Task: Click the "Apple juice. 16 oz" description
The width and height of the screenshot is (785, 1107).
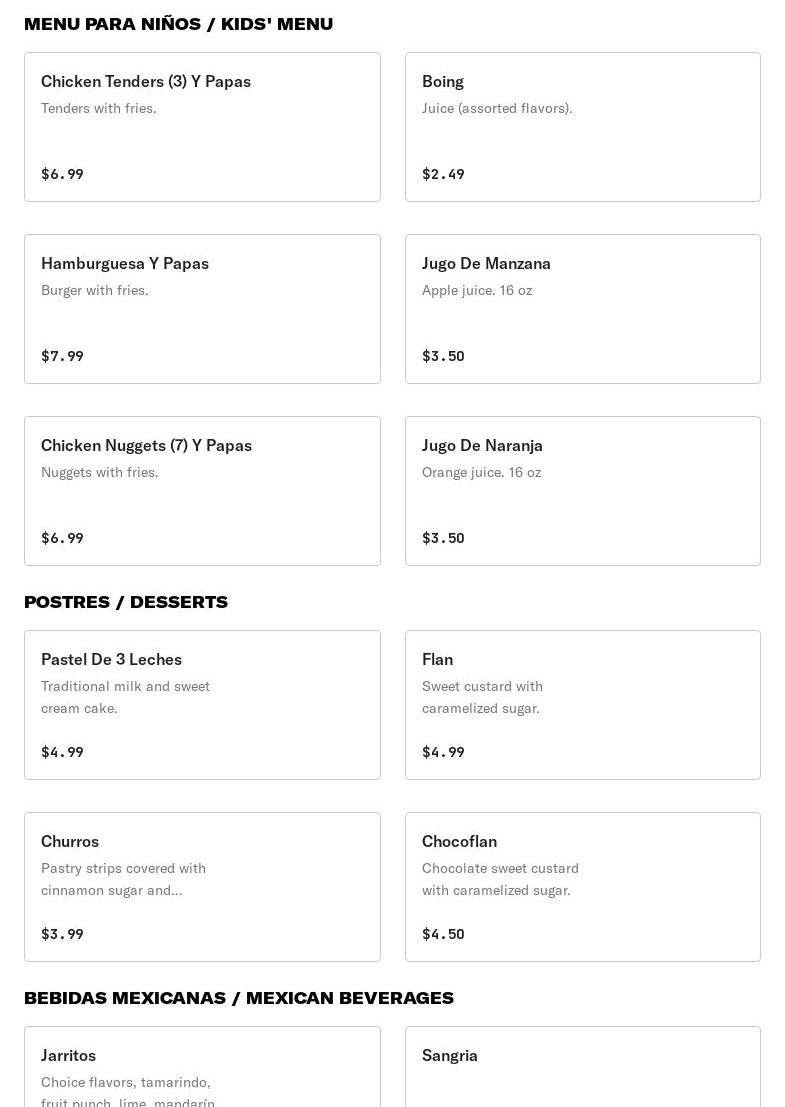Action: [x=477, y=291]
